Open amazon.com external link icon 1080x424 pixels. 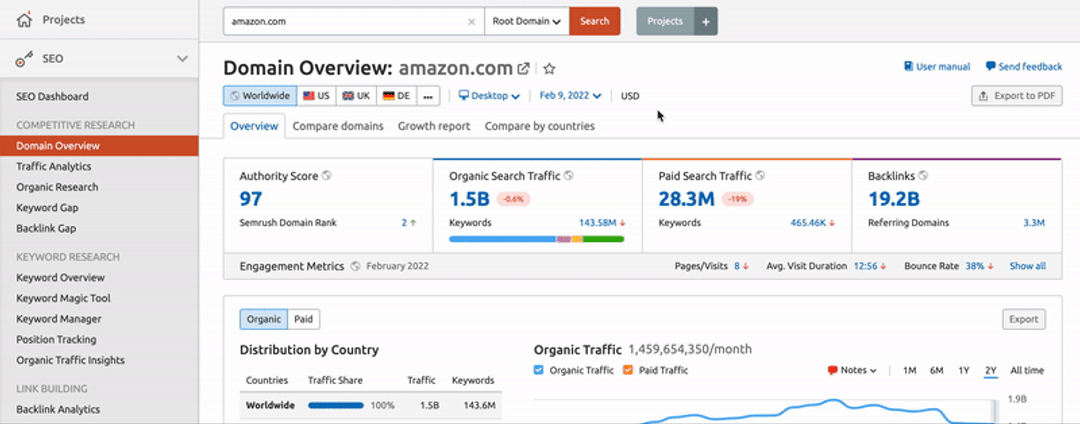tap(524, 68)
